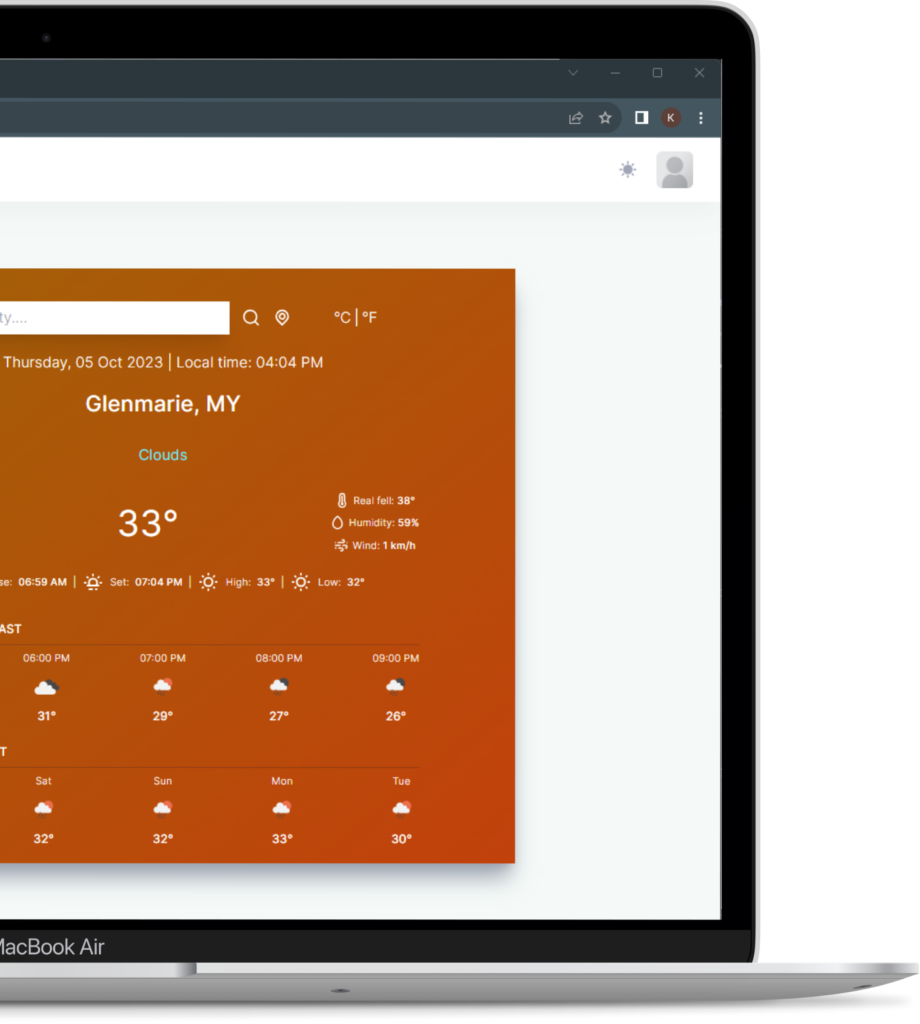The width and height of the screenshot is (920, 1024).
Task: Use current location pin icon
Action: 282,317
